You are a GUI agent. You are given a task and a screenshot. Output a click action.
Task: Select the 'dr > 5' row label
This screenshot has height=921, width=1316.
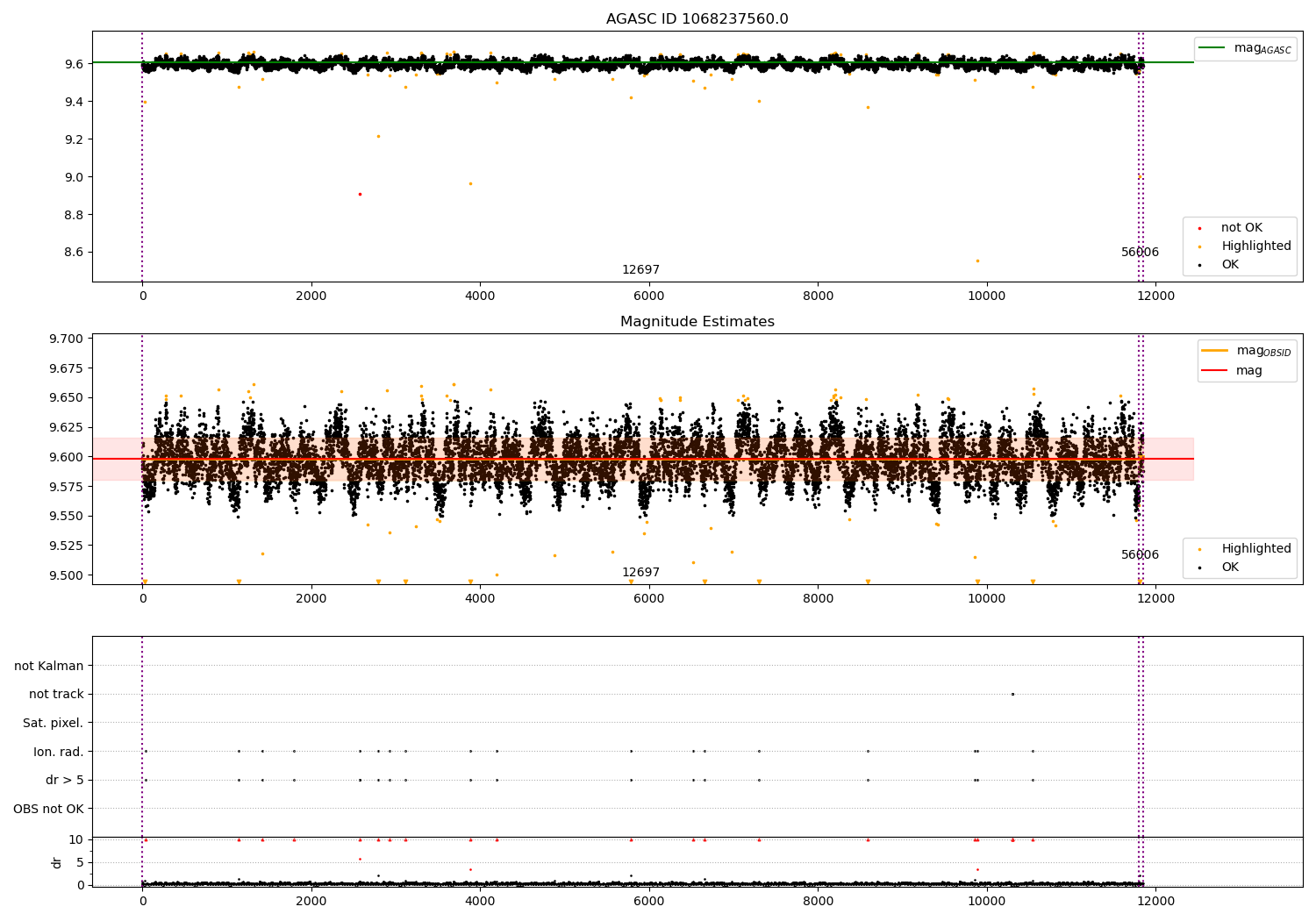click(x=64, y=780)
